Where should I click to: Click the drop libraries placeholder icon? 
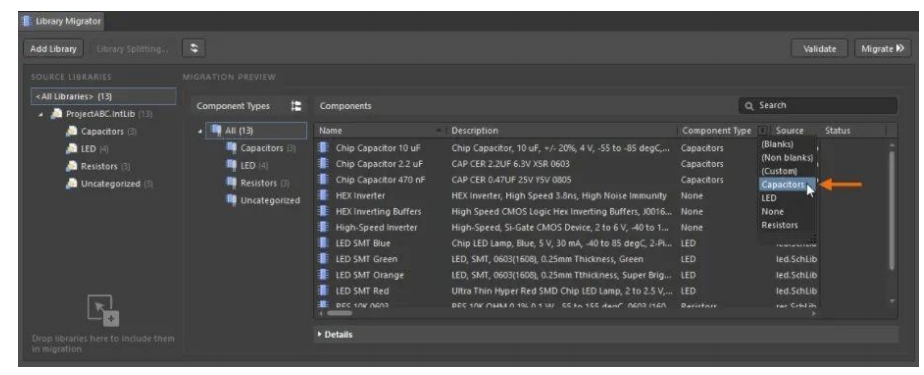[x=103, y=310]
